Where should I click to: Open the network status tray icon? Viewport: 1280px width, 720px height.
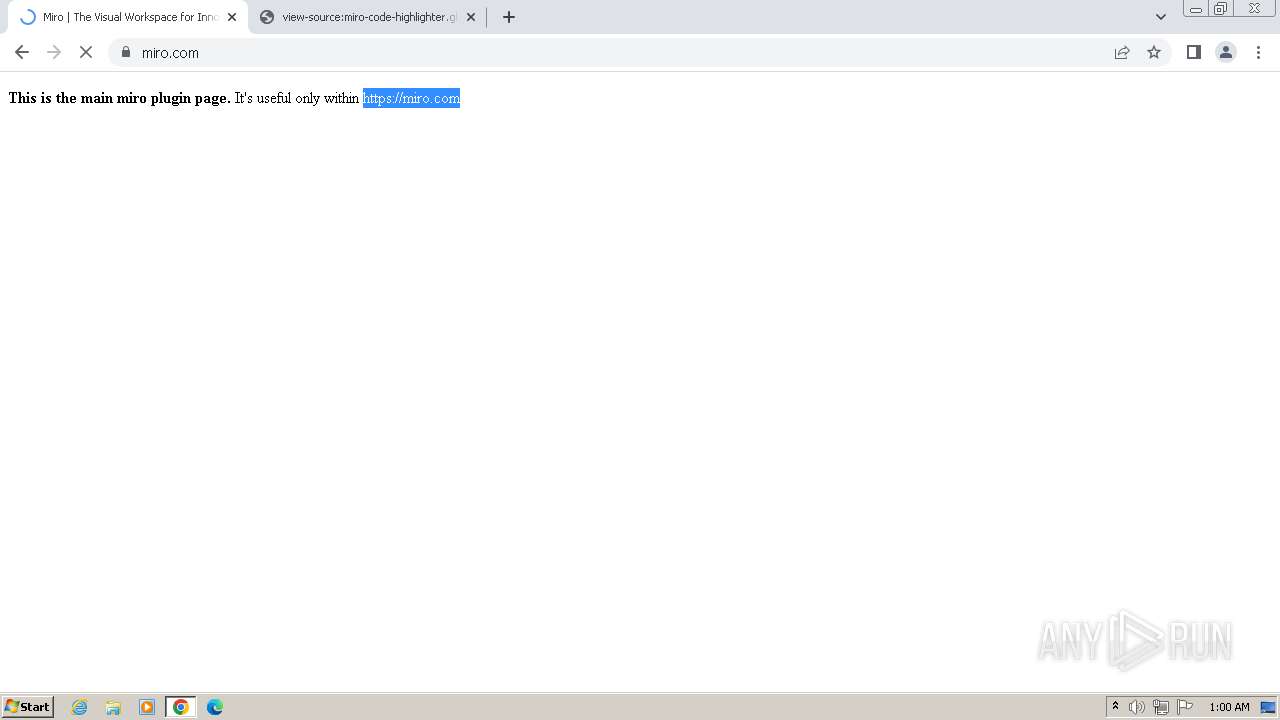(x=1161, y=707)
